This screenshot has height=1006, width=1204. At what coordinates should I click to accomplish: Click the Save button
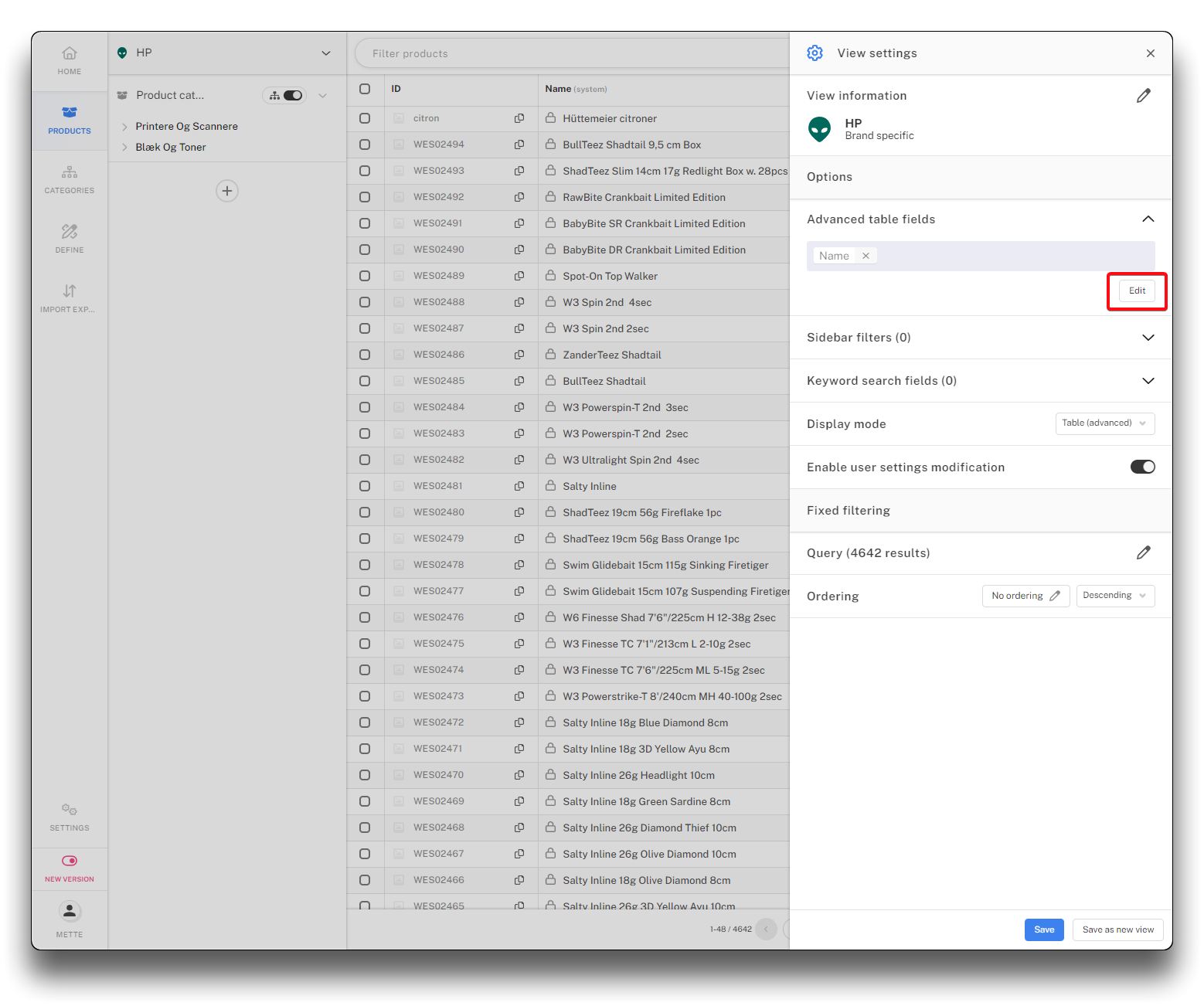pyautogui.click(x=1043, y=930)
